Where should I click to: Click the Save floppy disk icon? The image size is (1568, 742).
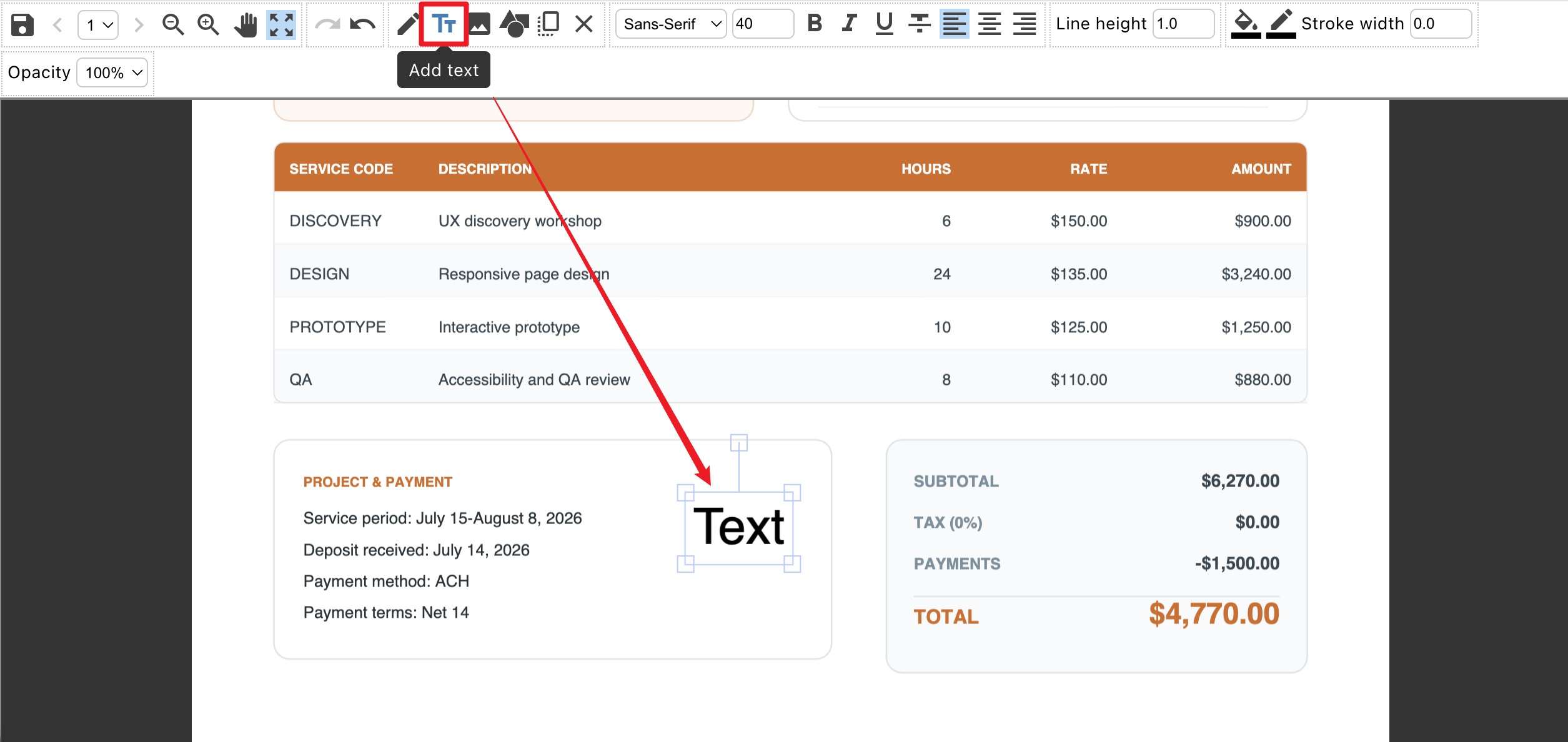pos(22,25)
